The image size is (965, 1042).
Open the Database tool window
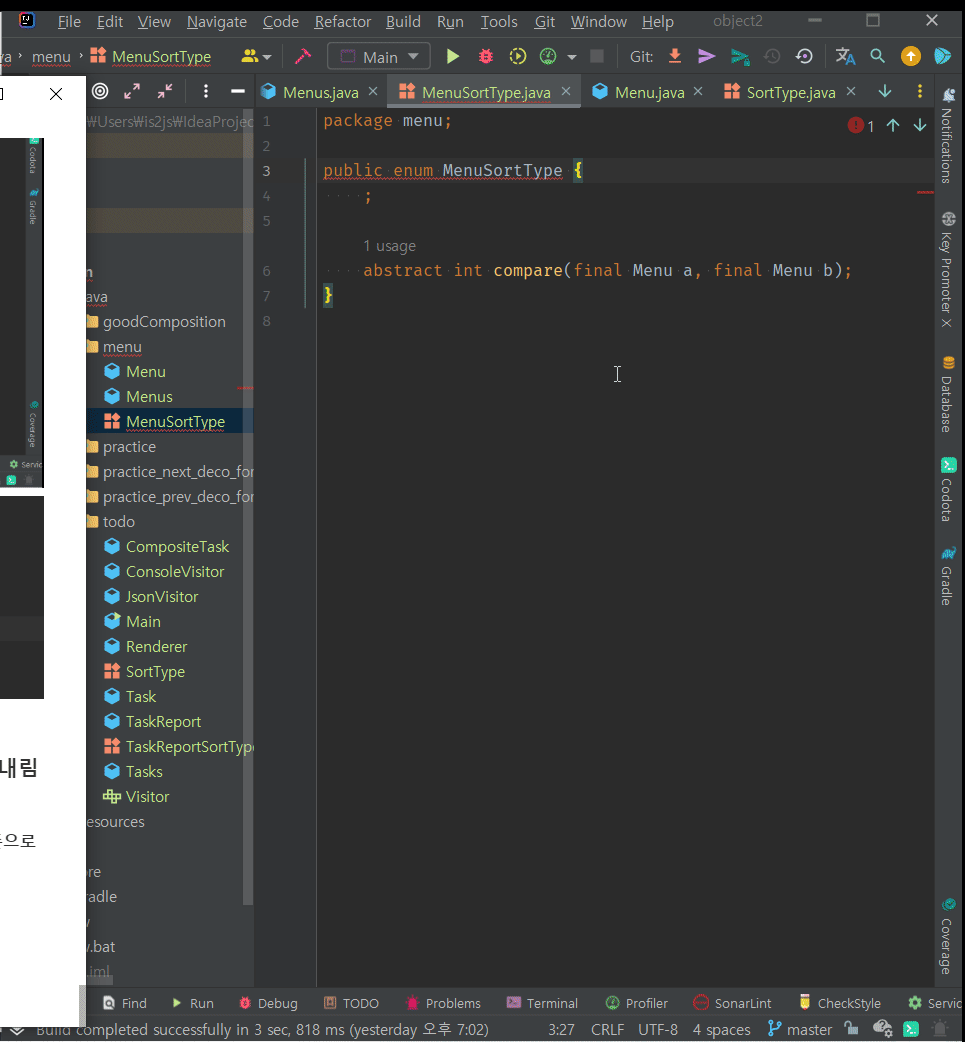pyautogui.click(x=948, y=394)
